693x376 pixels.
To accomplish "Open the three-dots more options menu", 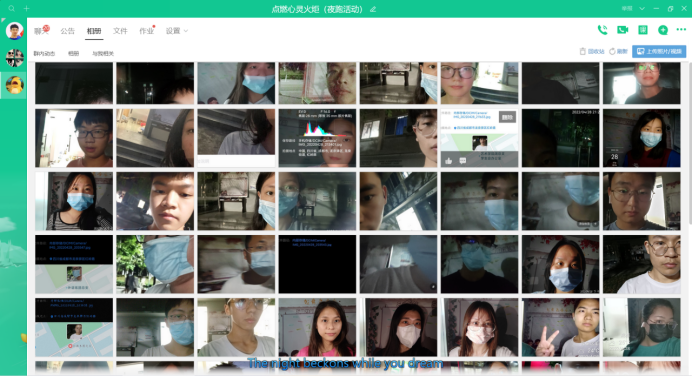I will (681, 29).
